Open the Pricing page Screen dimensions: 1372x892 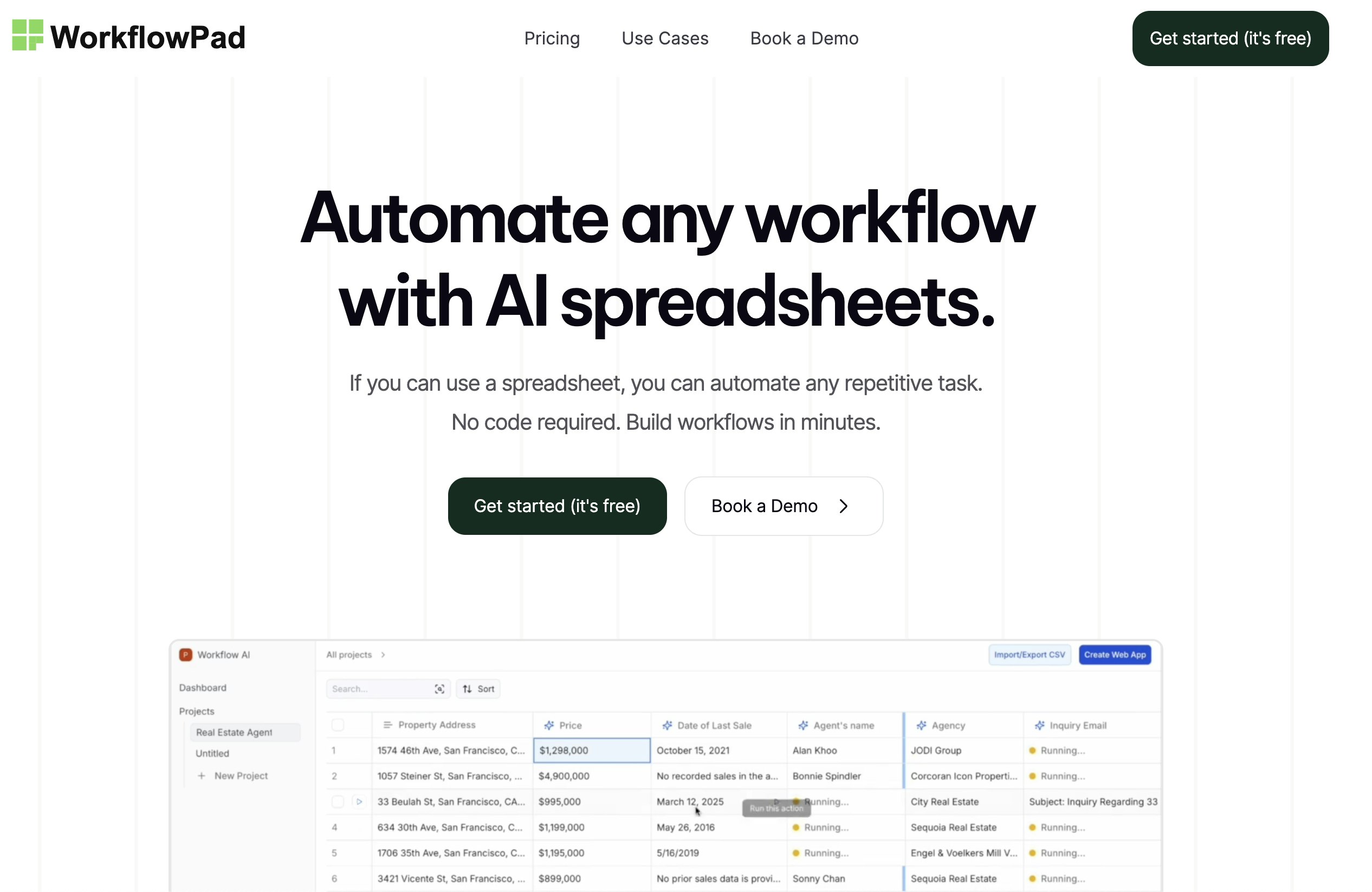coord(552,38)
